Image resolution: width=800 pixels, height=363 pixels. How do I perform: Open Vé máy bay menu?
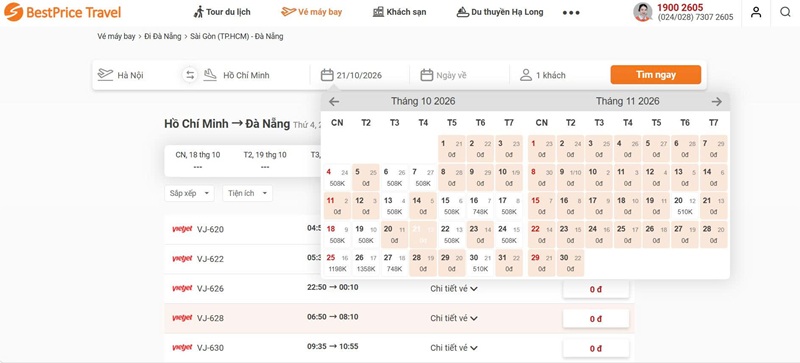coord(311,12)
